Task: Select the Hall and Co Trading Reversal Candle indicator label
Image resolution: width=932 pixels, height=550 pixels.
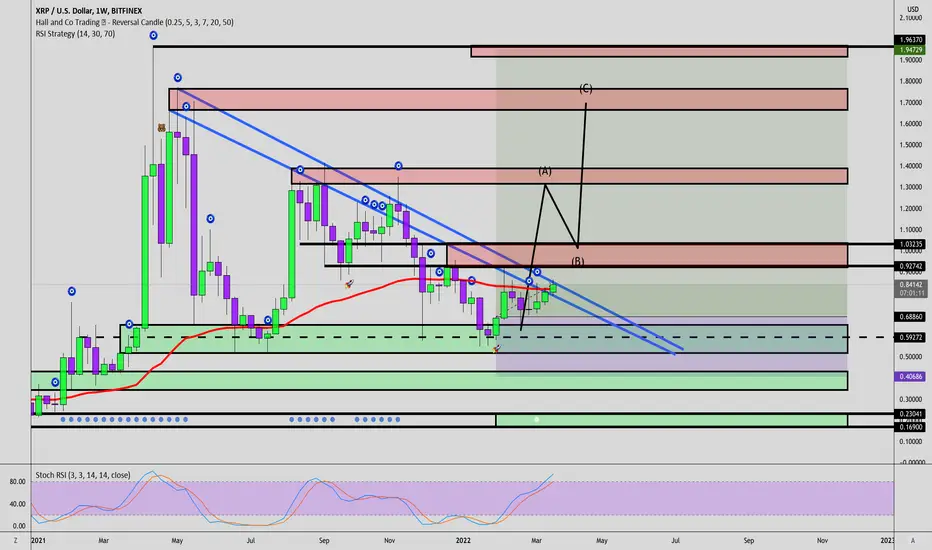Action: tap(134, 22)
